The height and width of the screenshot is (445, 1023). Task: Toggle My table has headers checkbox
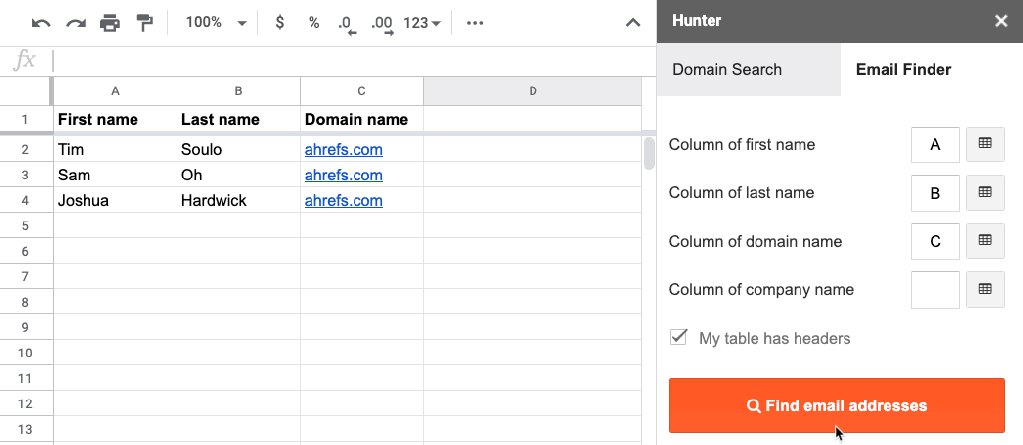(679, 337)
